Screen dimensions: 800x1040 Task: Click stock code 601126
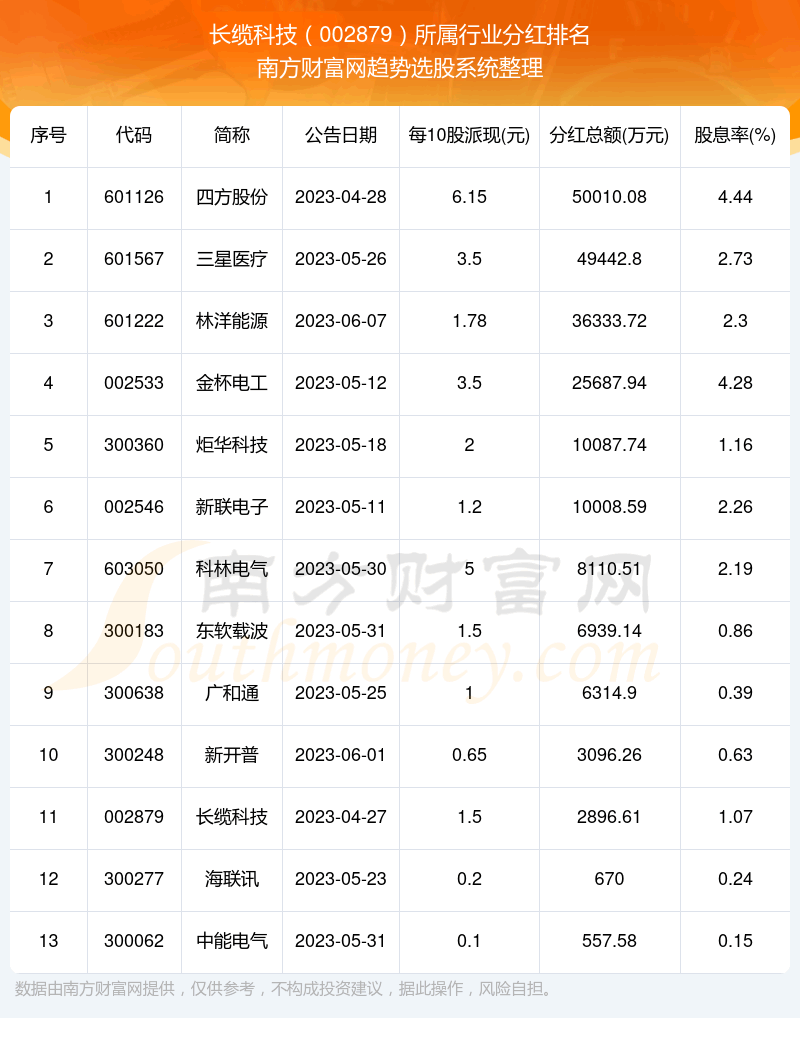click(134, 197)
